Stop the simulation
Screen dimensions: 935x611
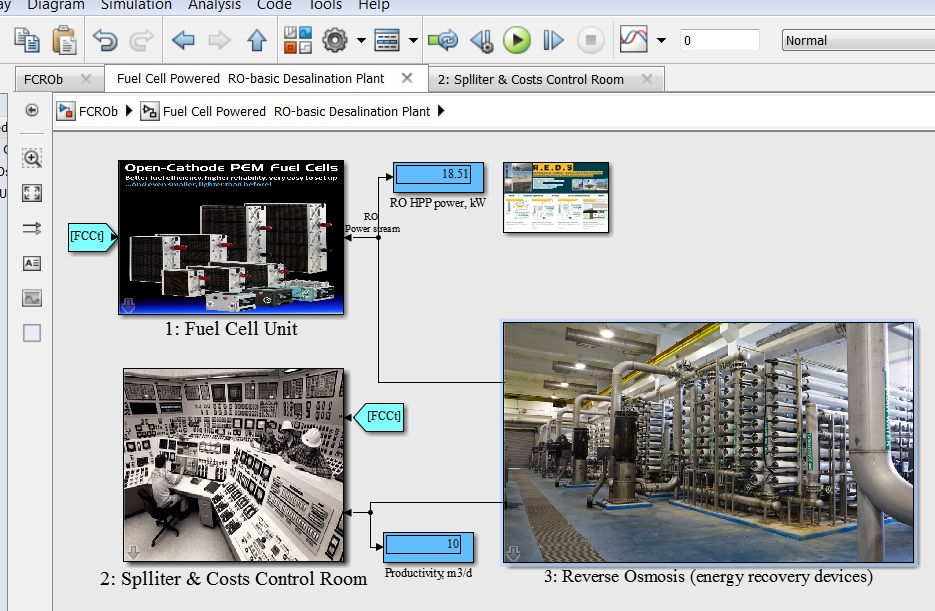(590, 41)
